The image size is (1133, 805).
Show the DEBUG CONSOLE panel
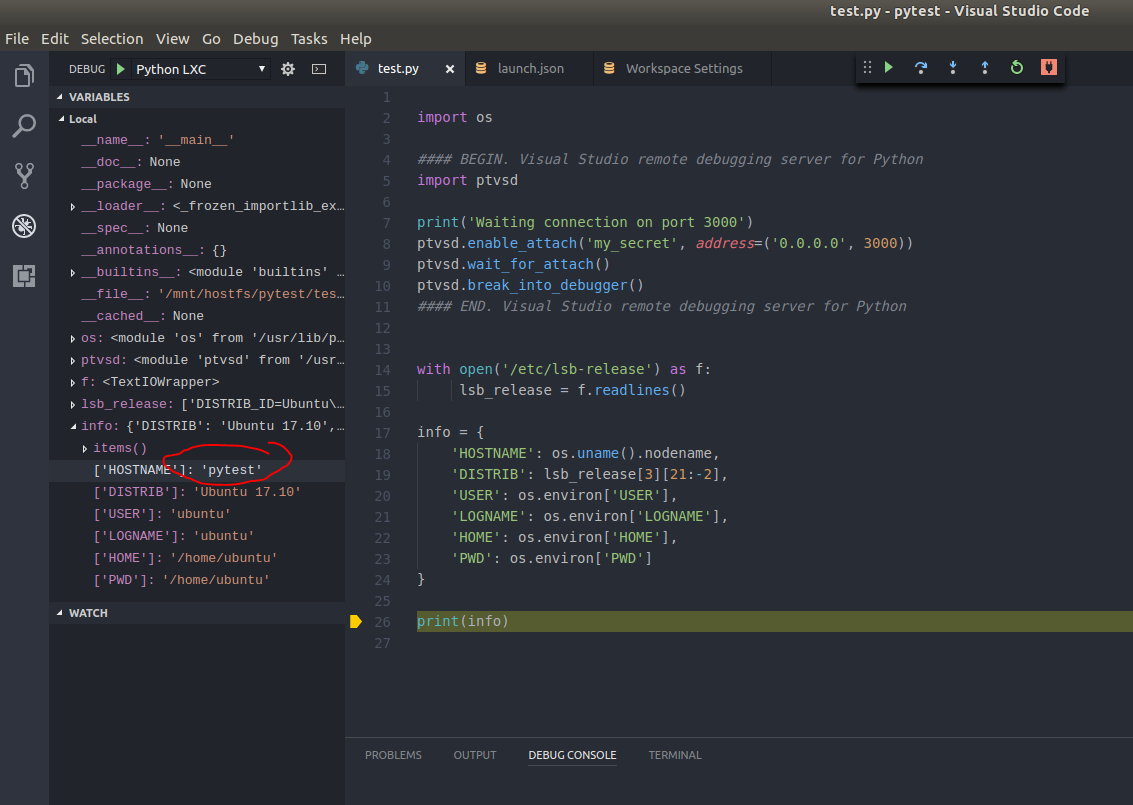point(572,755)
